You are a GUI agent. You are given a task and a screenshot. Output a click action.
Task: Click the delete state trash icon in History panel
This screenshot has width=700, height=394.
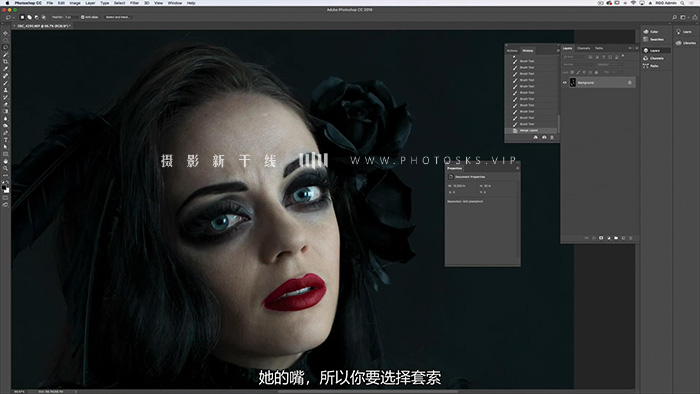pos(552,137)
